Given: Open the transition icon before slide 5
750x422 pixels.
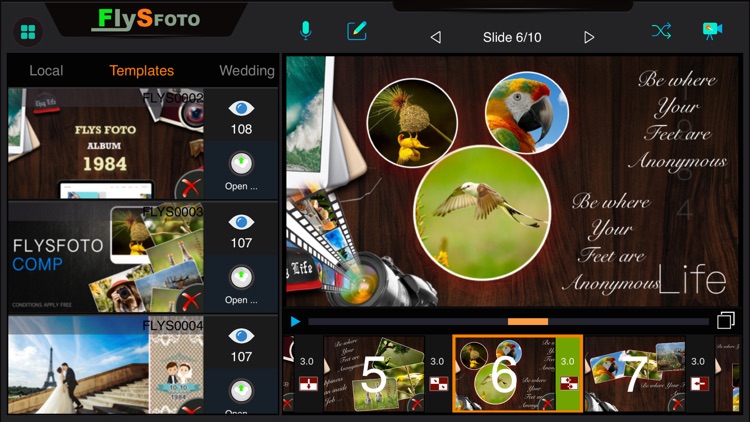Looking at the screenshot, I should point(308,383).
